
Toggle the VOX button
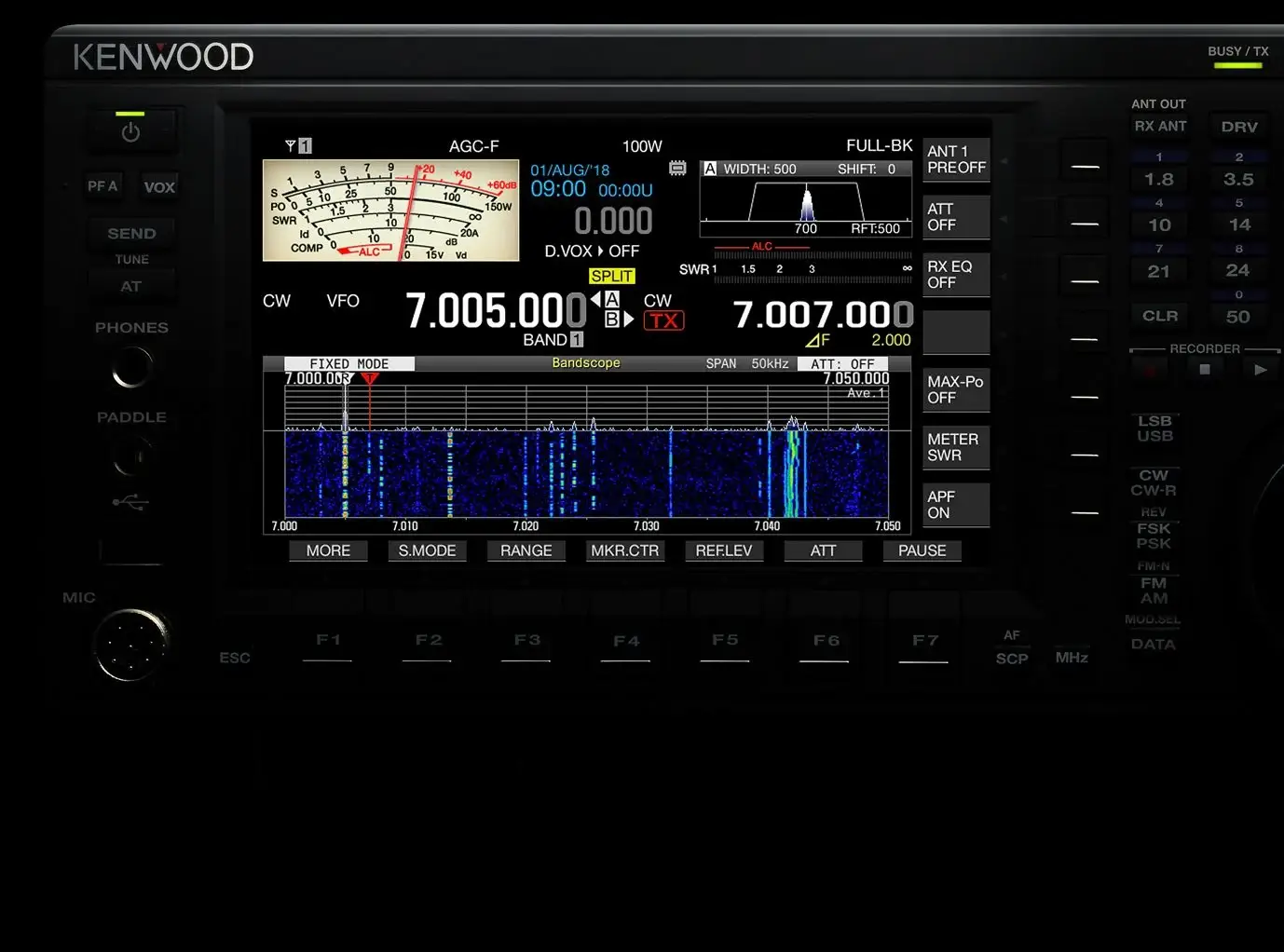pyautogui.click(x=159, y=187)
